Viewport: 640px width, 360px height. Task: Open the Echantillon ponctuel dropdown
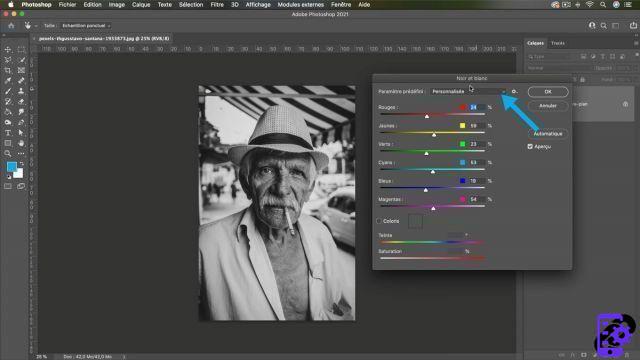pos(86,26)
